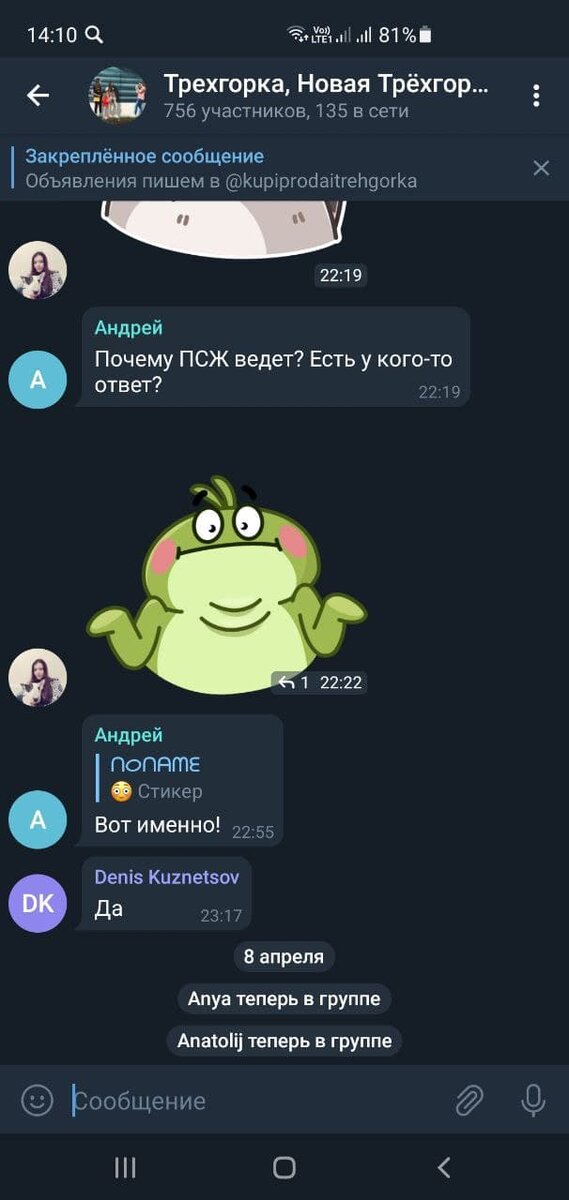Open Android recent apps navigation button
This screenshot has width=569, height=1200.
125,1167
